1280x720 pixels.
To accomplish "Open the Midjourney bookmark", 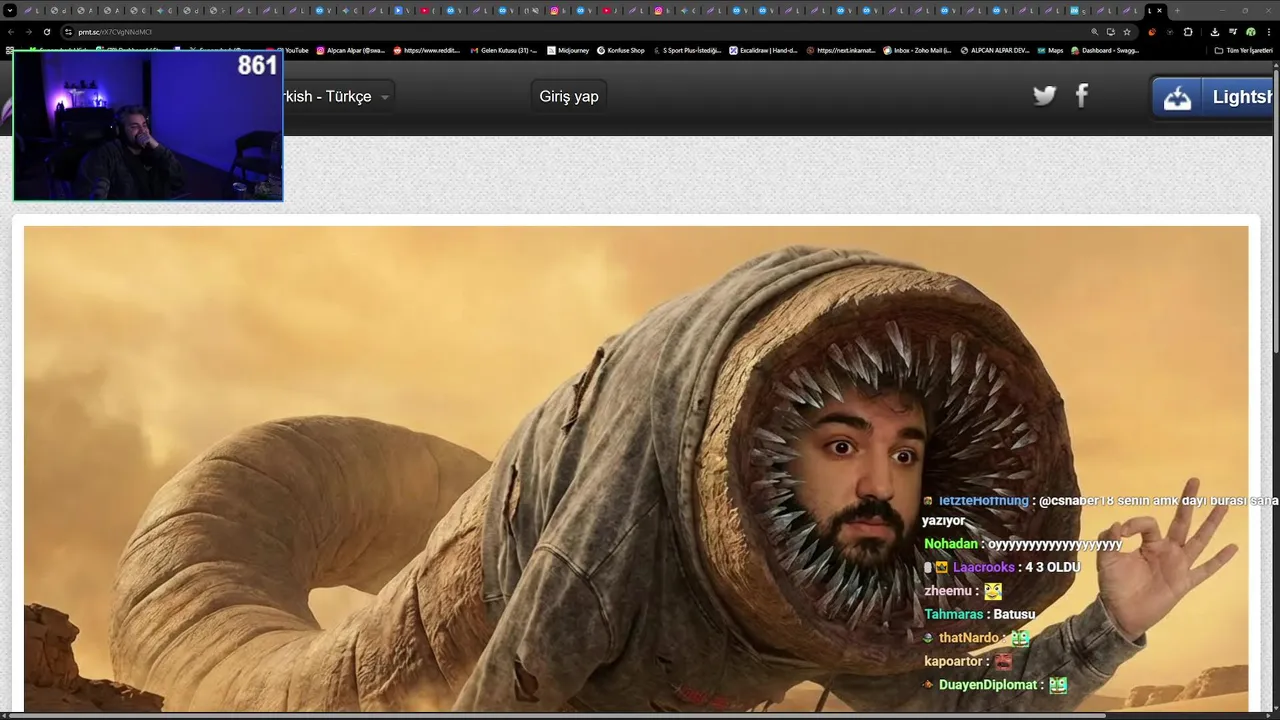I will click(568, 50).
